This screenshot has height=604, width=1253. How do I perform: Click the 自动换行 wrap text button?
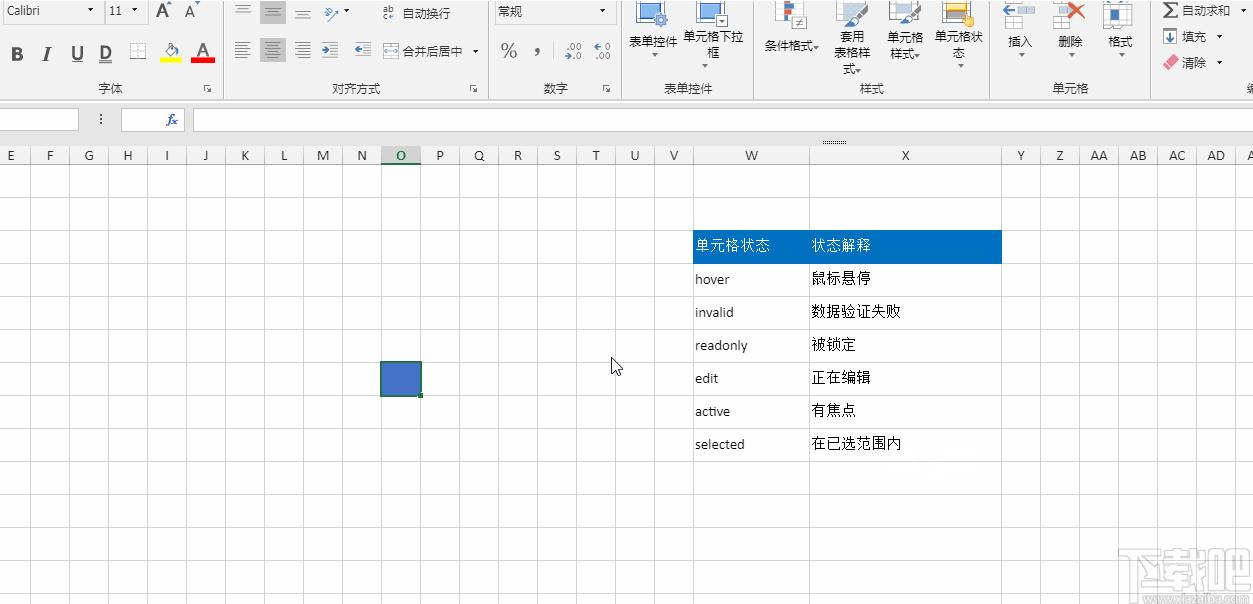coord(417,13)
